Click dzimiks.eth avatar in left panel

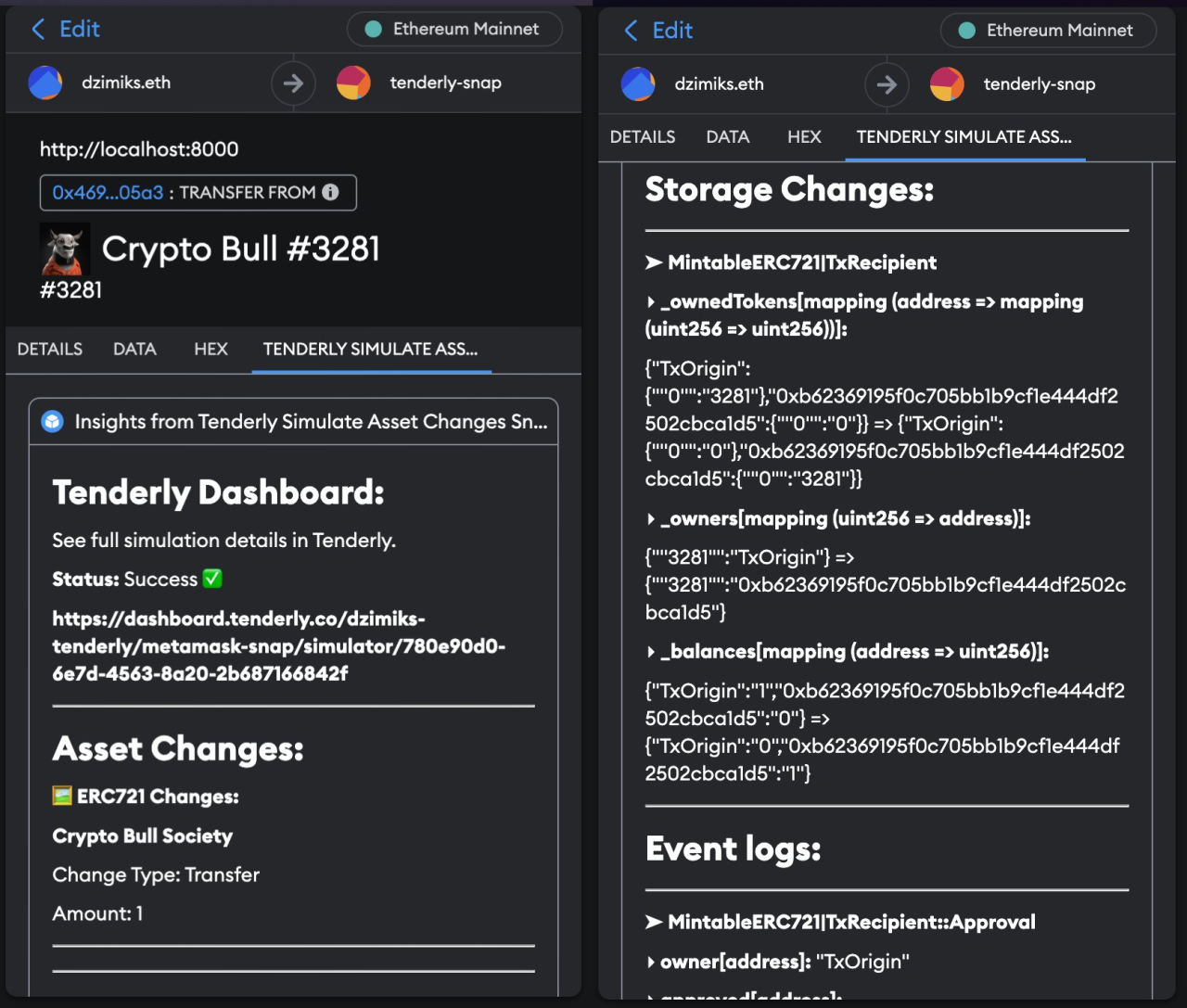point(45,83)
